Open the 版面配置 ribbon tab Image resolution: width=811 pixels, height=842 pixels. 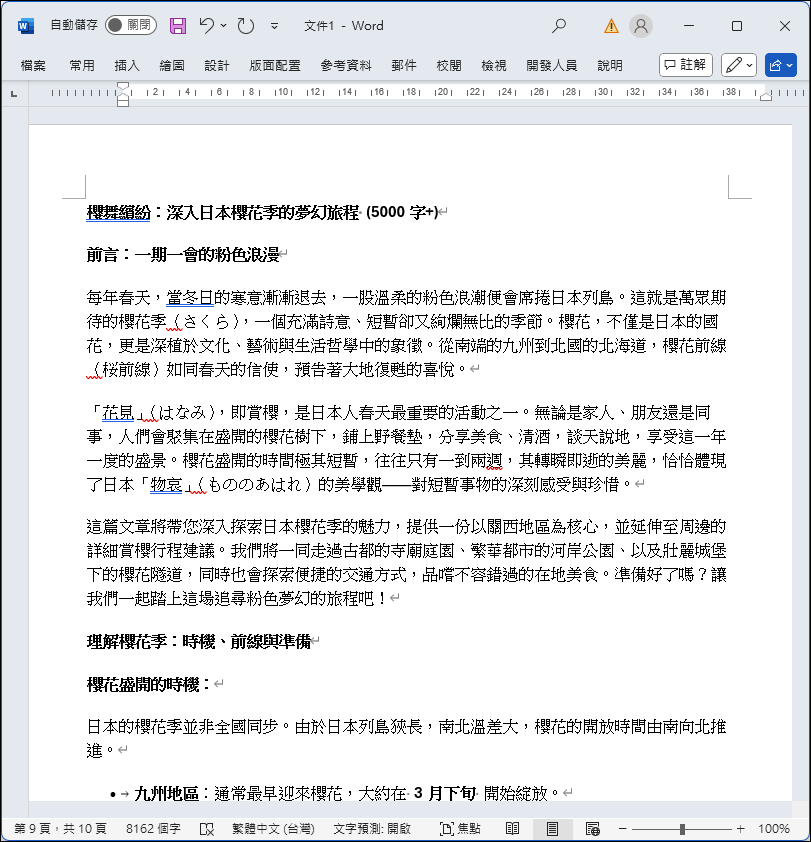pos(275,66)
